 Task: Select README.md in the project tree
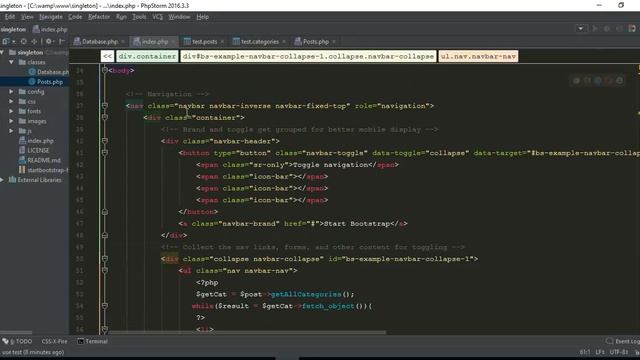pyautogui.click(x=40, y=160)
